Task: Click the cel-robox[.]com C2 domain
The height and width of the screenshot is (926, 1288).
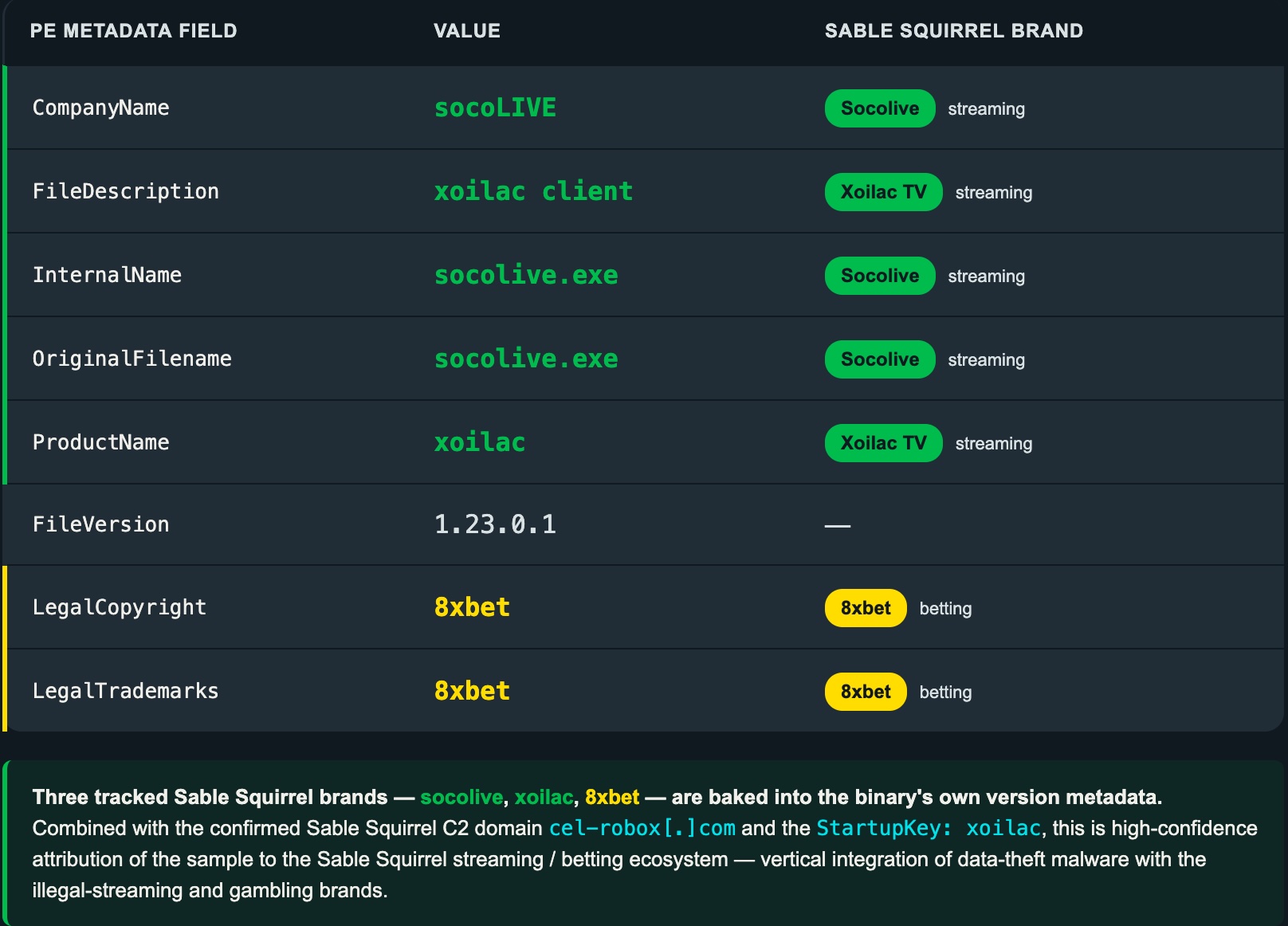Action: [642, 828]
